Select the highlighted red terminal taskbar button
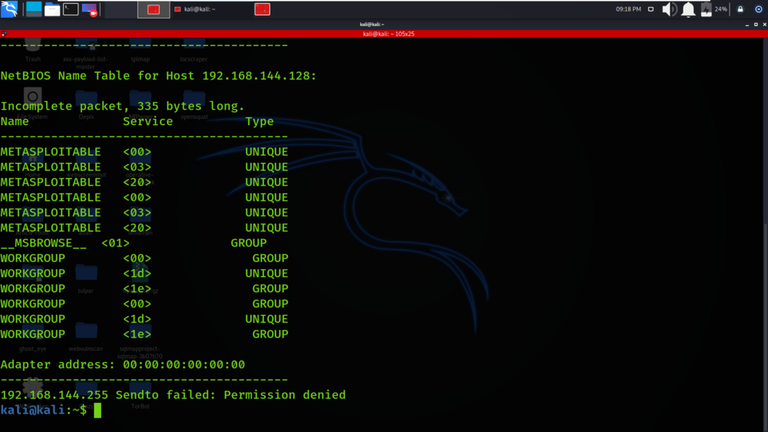The height and width of the screenshot is (432, 768). [x=154, y=9]
